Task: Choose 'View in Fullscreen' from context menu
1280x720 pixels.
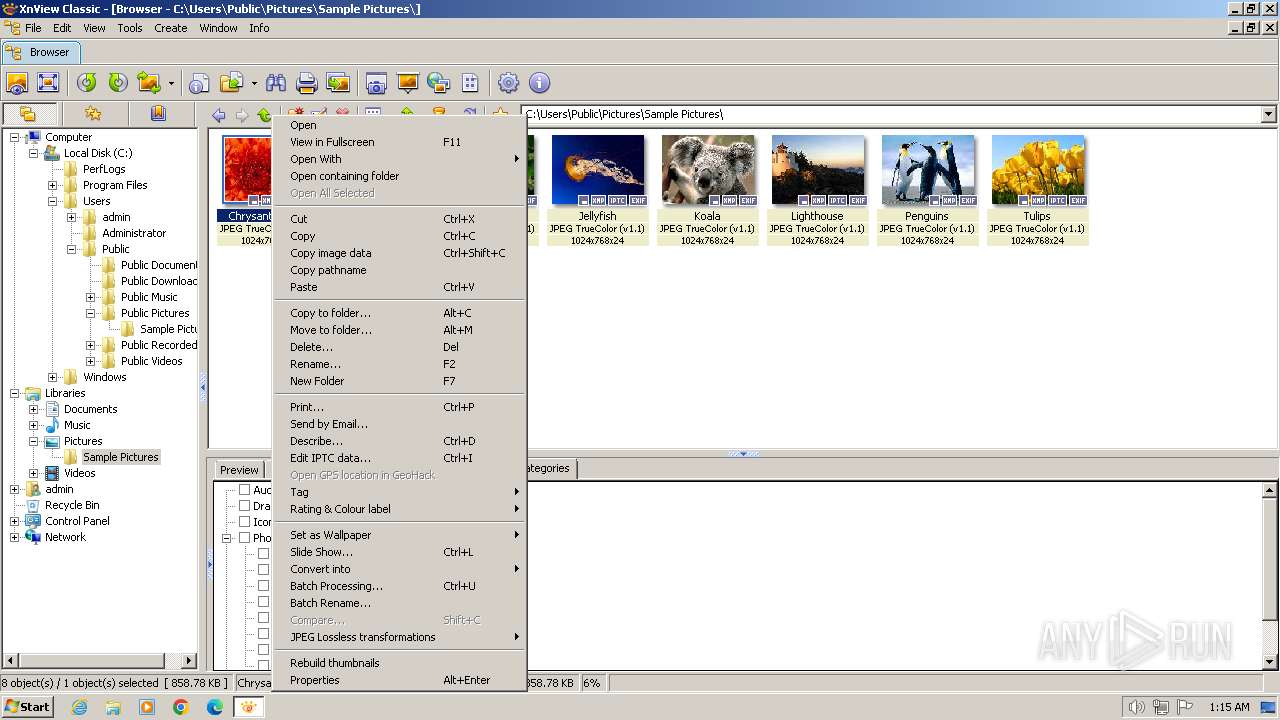Action: coord(400,142)
